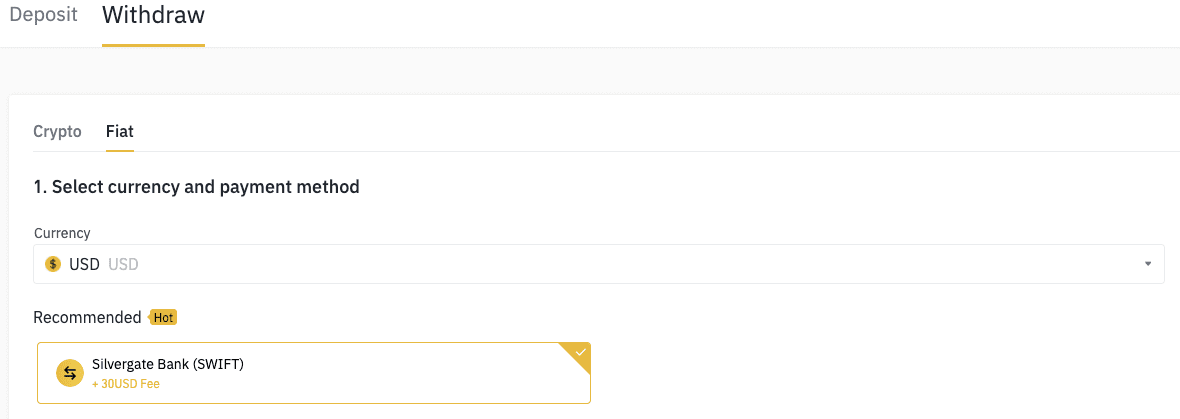Click the Recommended section label
The image size is (1180, 419).
[x=87, y=318]
